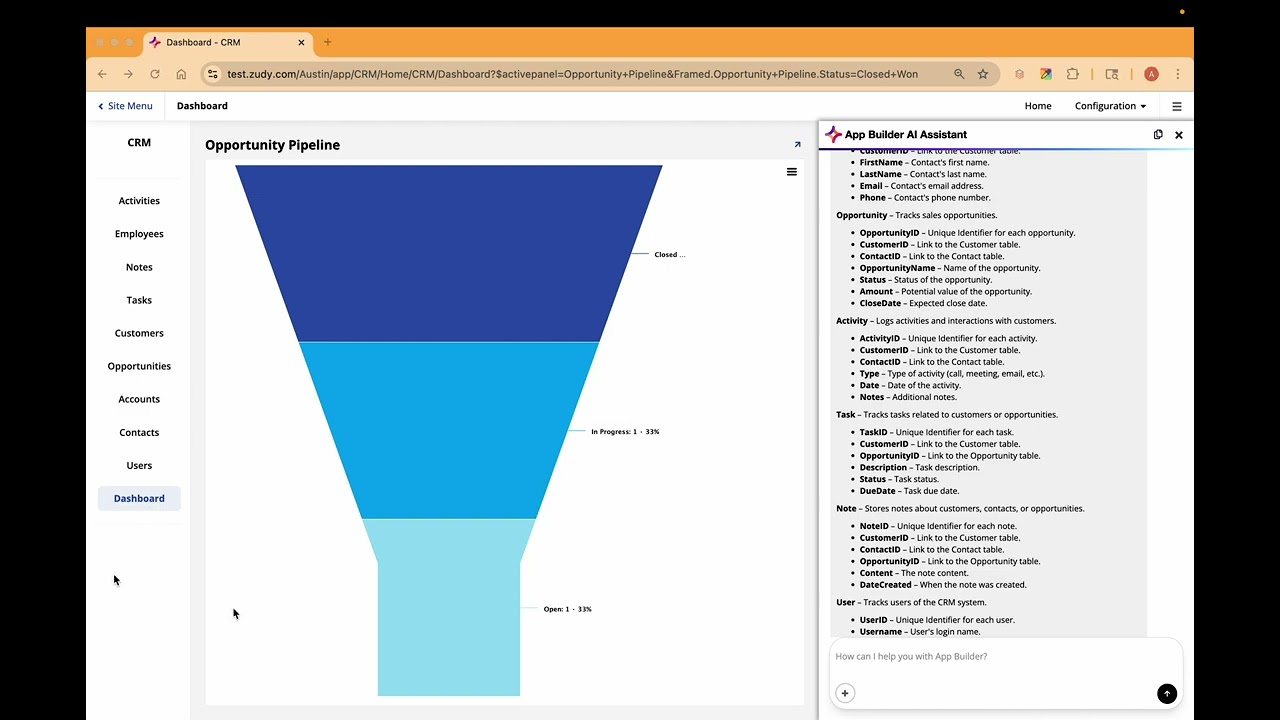Open Notes in CRM sidebar

pyautogui.click(x=139, y=267)
